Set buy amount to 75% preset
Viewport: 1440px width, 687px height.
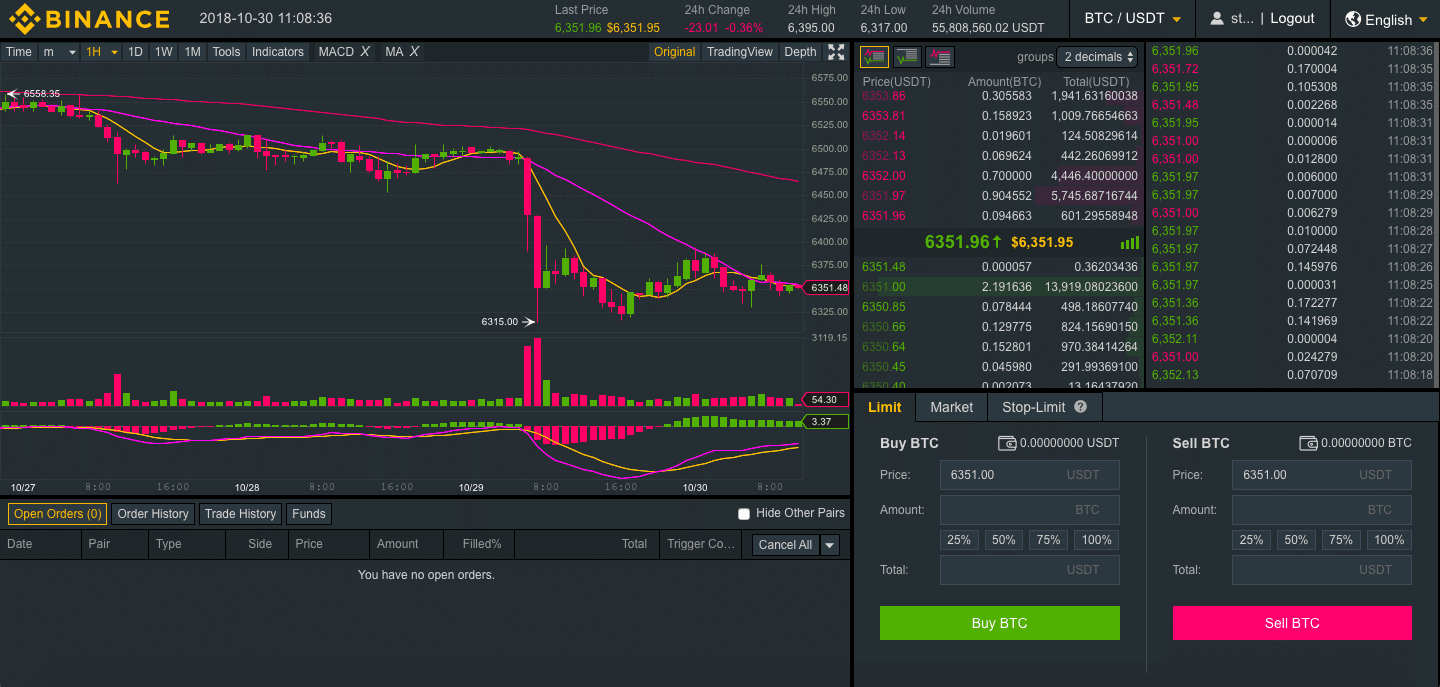[1048, 539]
